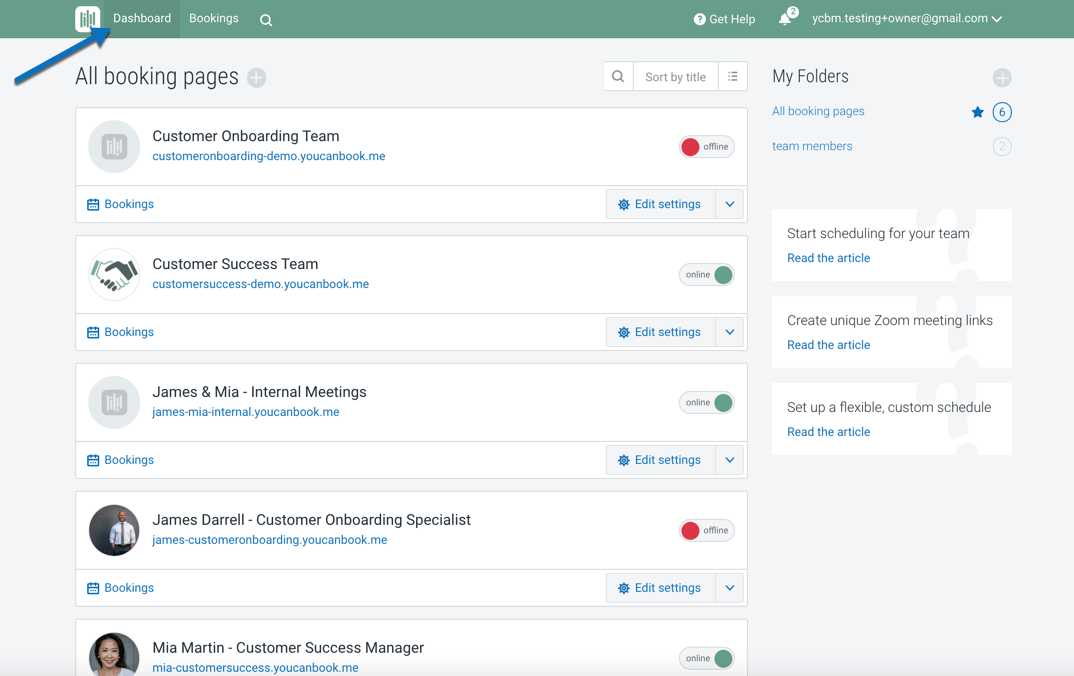Open the notifications bell
1074x676 pixels.
point(785,19)
